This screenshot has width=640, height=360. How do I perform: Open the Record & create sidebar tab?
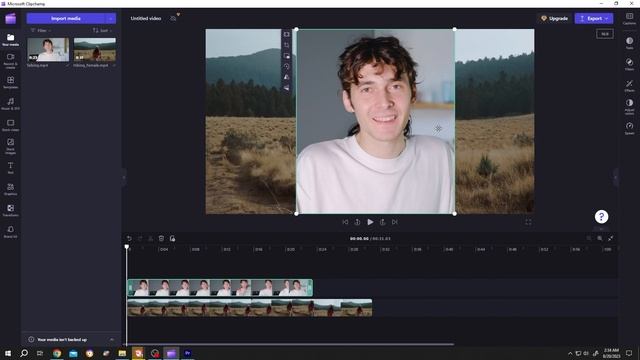coord(11,61)
